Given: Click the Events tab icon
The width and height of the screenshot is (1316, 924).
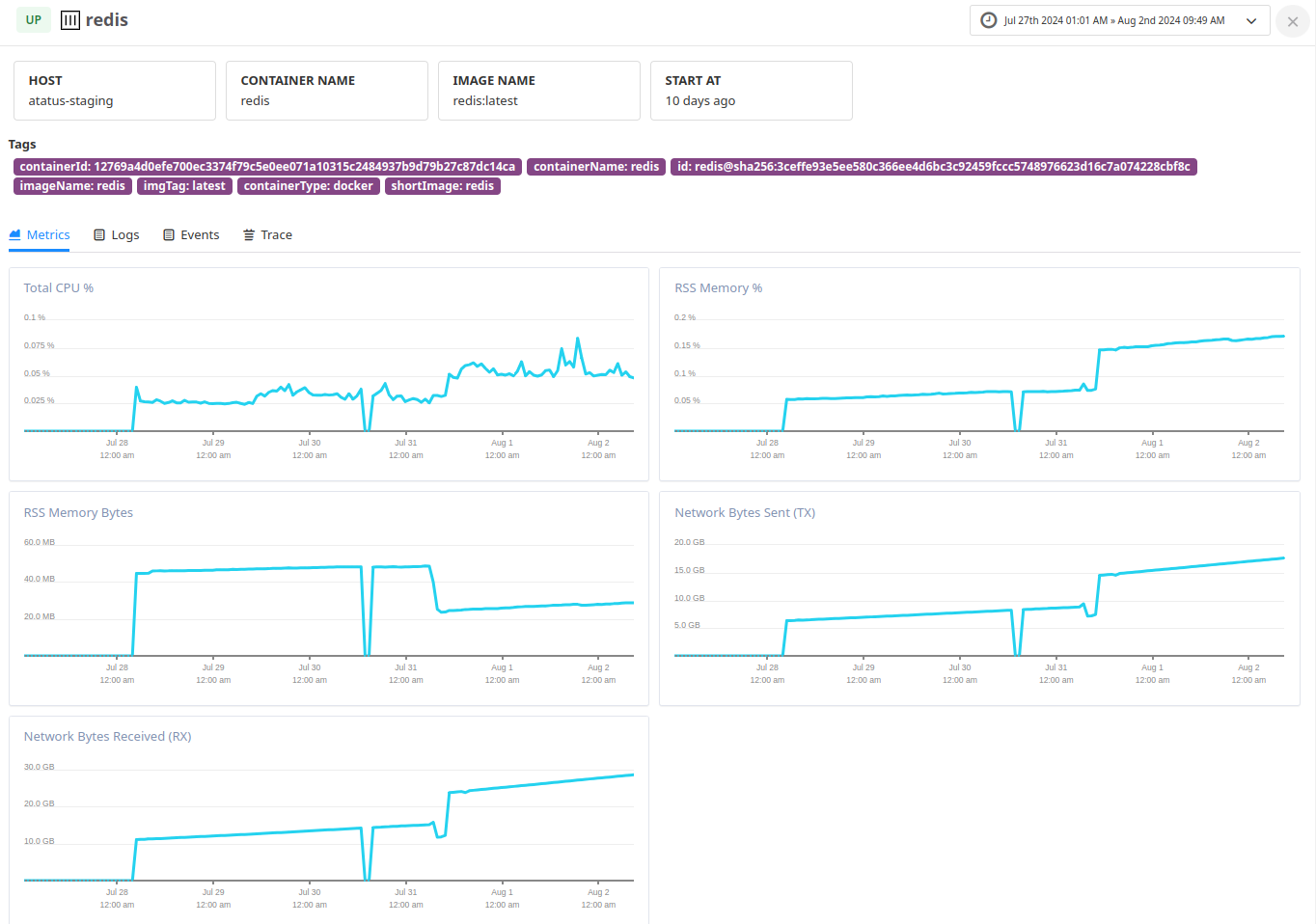Looking at the screenshot, I should pyautogui.click(x=169, y=235).
